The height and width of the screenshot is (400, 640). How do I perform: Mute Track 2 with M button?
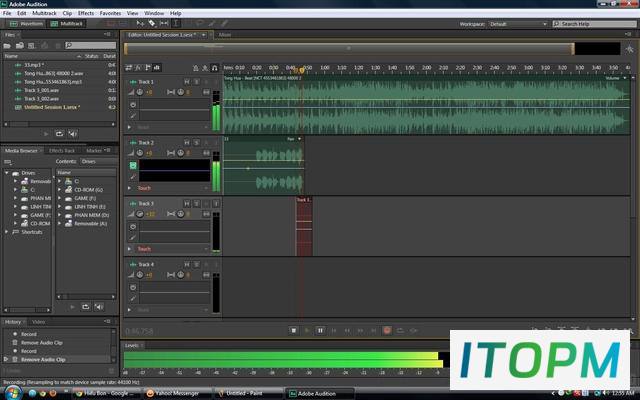click(x=187, y=143)
